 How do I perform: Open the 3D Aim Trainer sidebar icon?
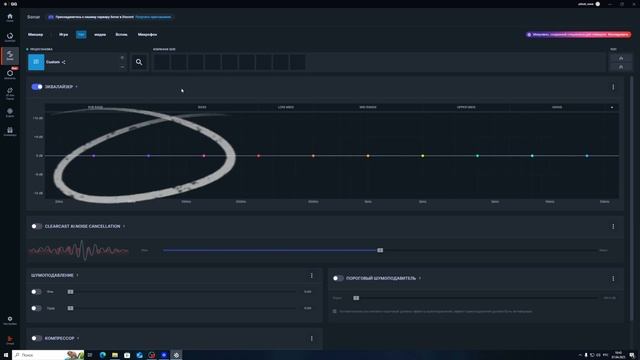pos(10,93)
